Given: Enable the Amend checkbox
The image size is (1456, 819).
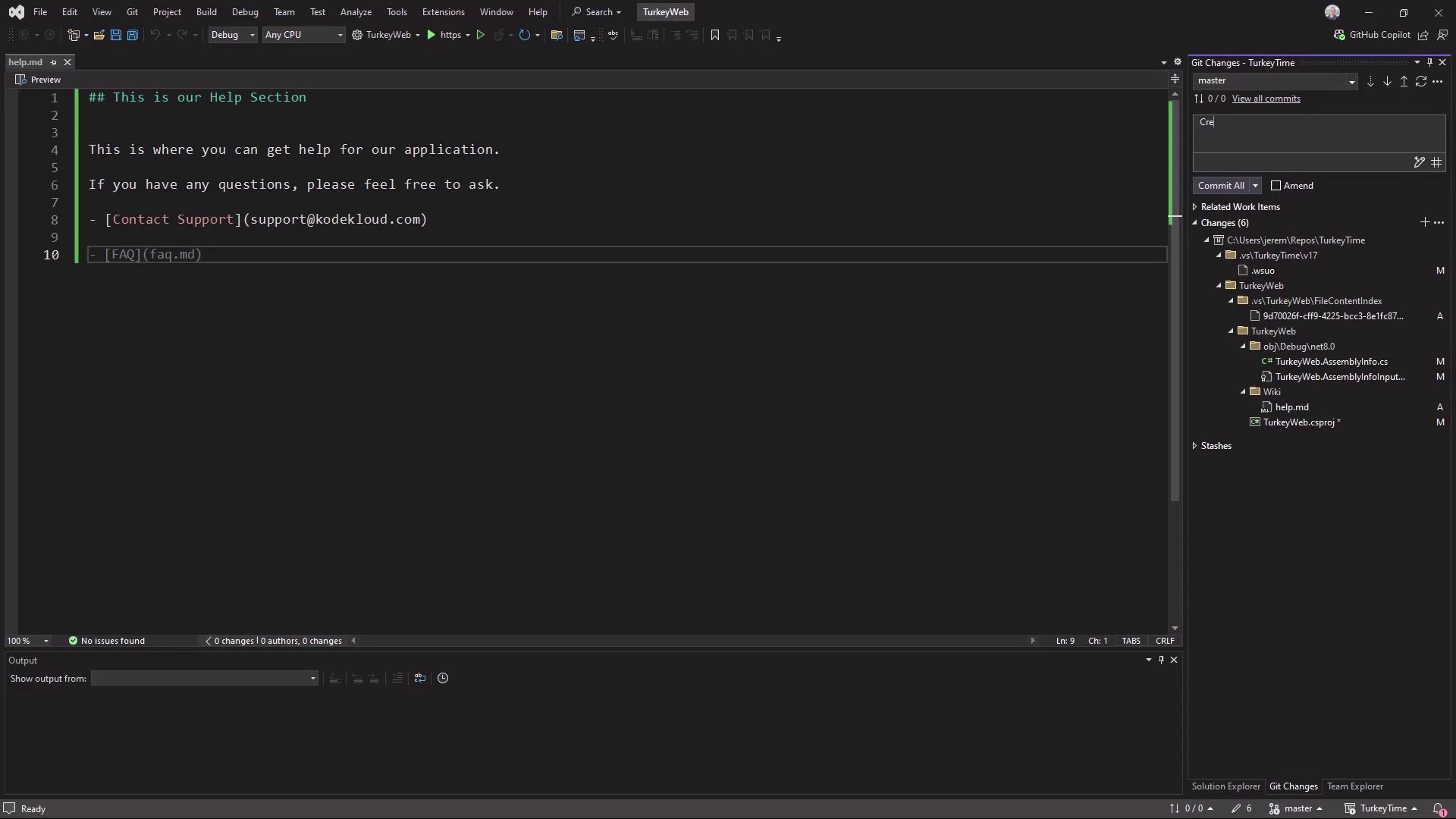Looking at the screenshot, I should pos(1276,186).
